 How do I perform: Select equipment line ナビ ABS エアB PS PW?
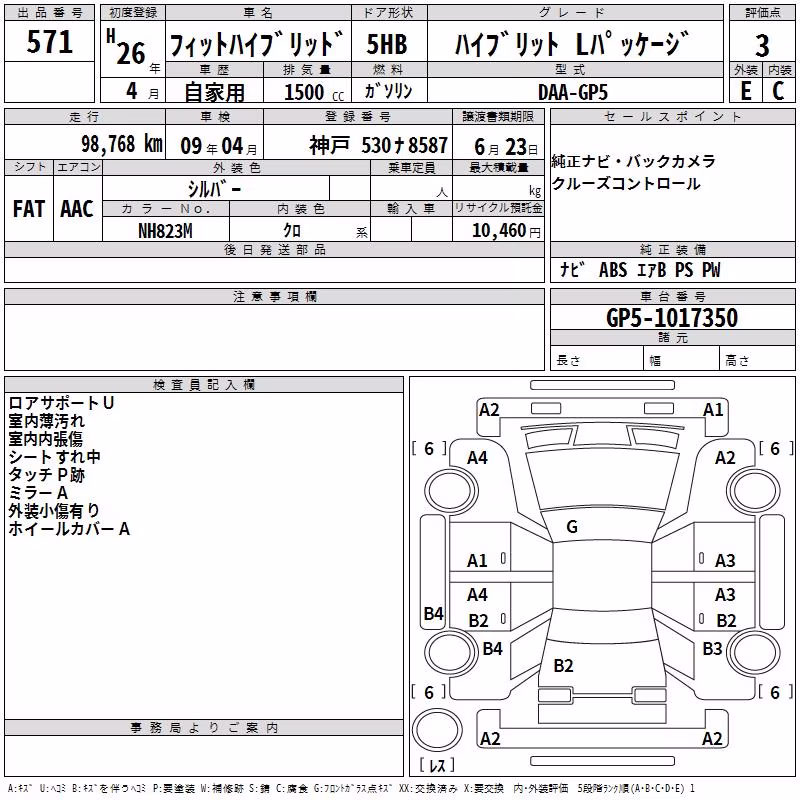coord(640,269)
